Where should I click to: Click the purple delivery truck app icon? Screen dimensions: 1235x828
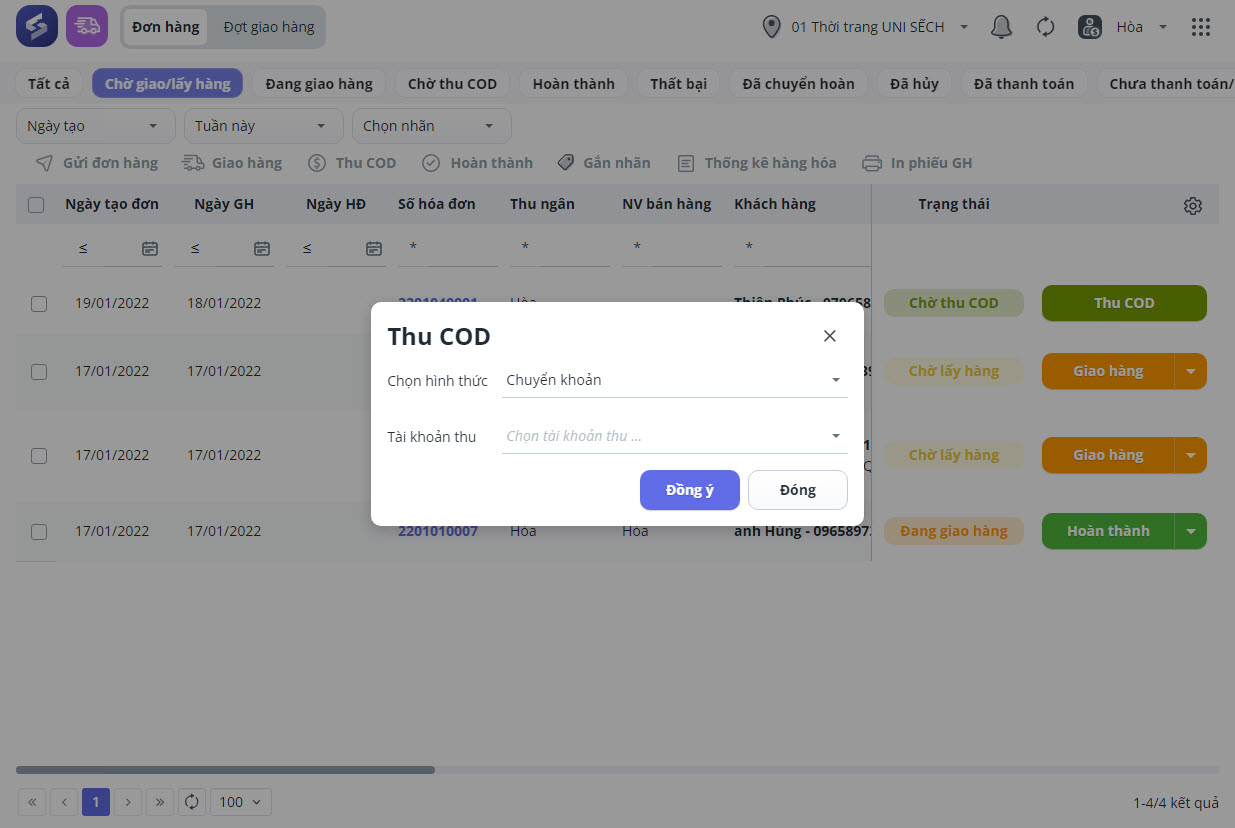(87, 27)
